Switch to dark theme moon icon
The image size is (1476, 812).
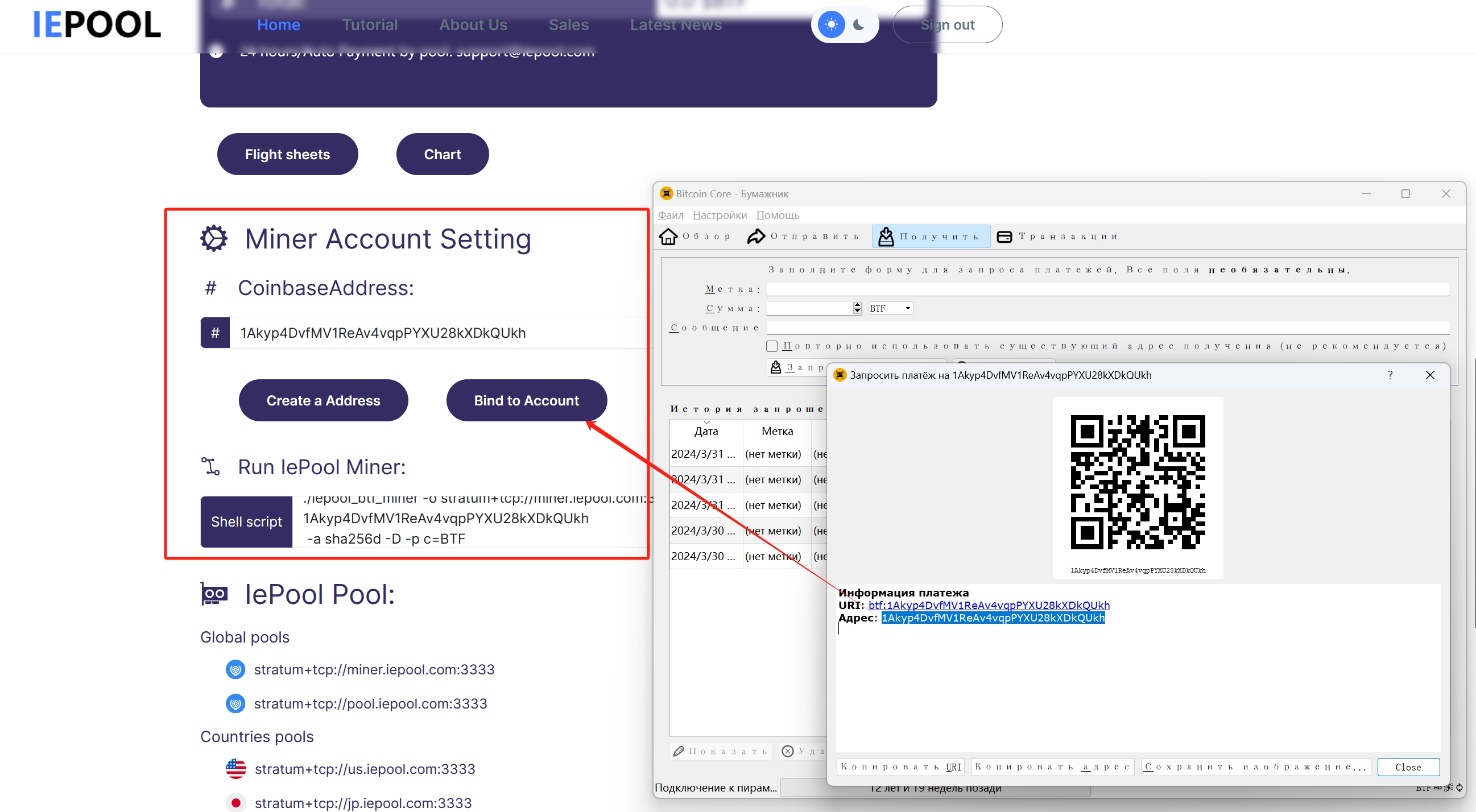pos(858,24)
